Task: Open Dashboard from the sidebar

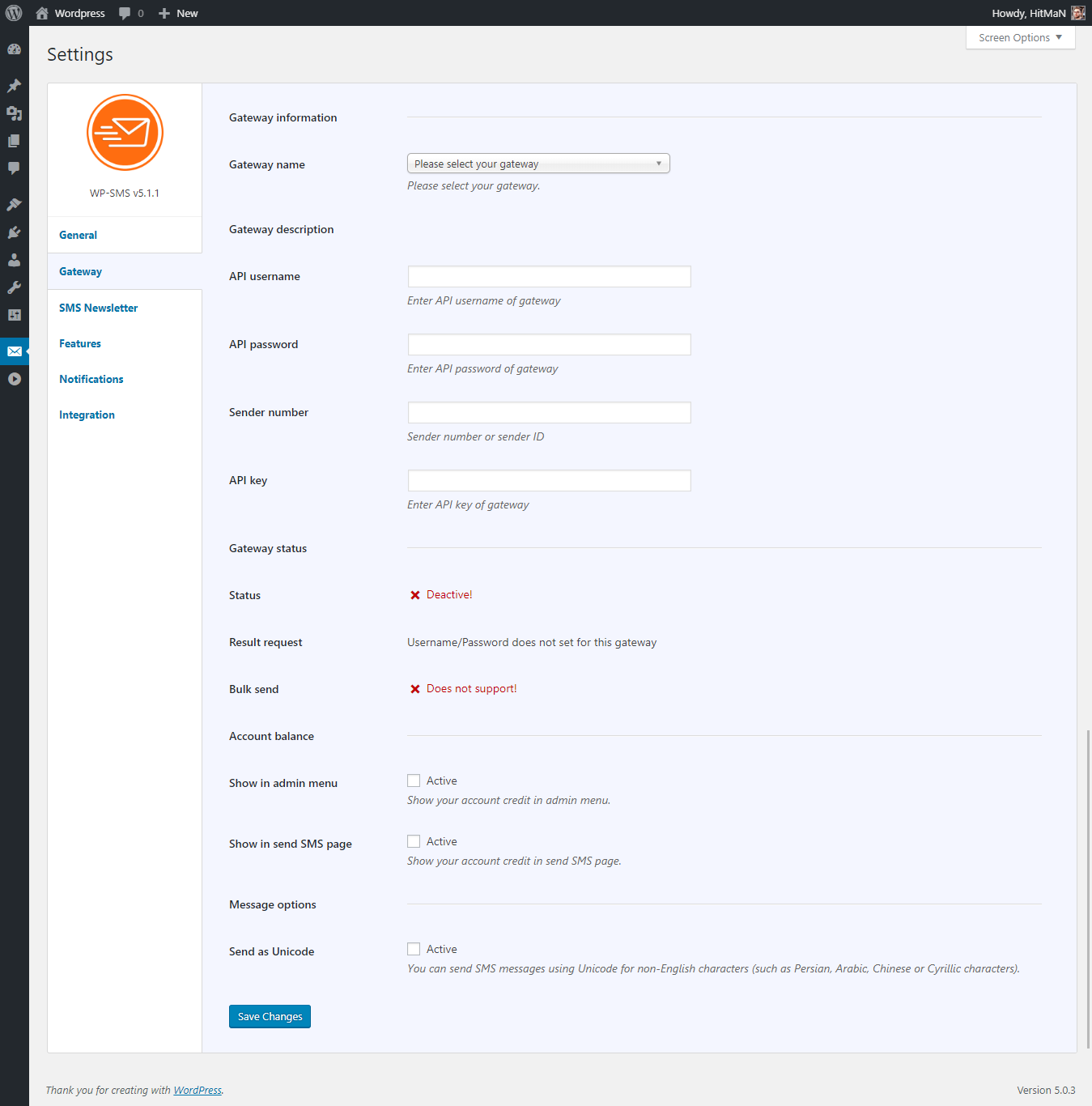Action: [x=14, y=49]
